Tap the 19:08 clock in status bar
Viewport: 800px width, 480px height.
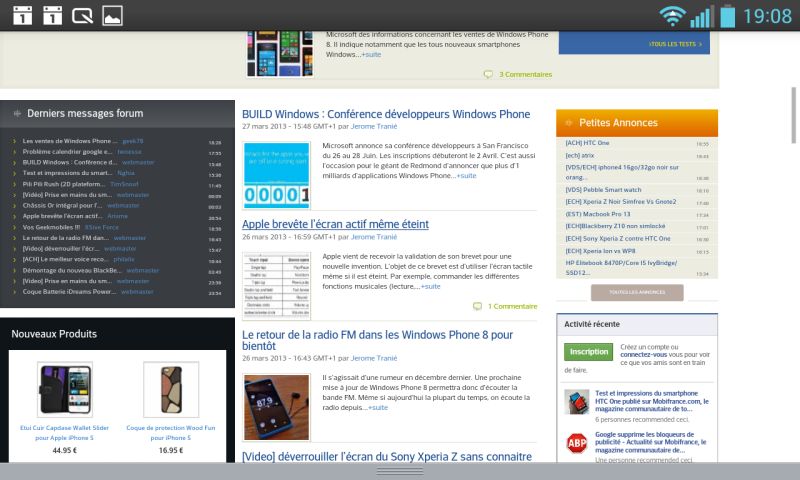[x=767, y=16]
